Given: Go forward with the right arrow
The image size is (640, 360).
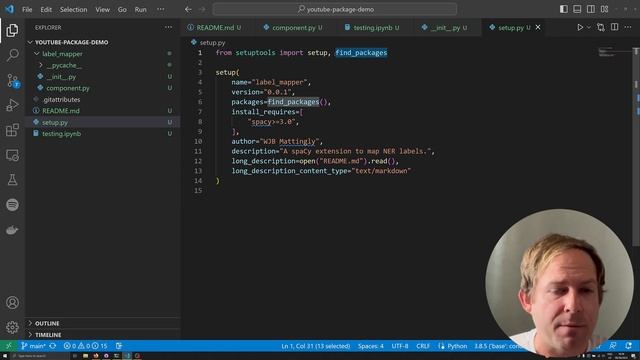Looking at the screenshot, I should (x=202, y=9).
